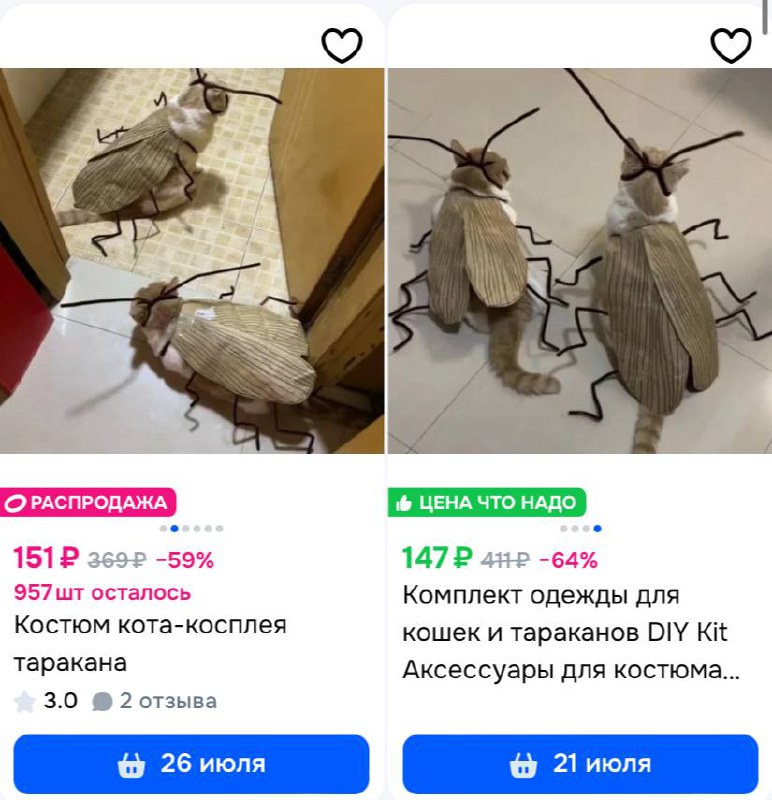The image size is (772, 800).
Task: Favorite the cockroach cat costume with heart icon
Action: (342, 45)
